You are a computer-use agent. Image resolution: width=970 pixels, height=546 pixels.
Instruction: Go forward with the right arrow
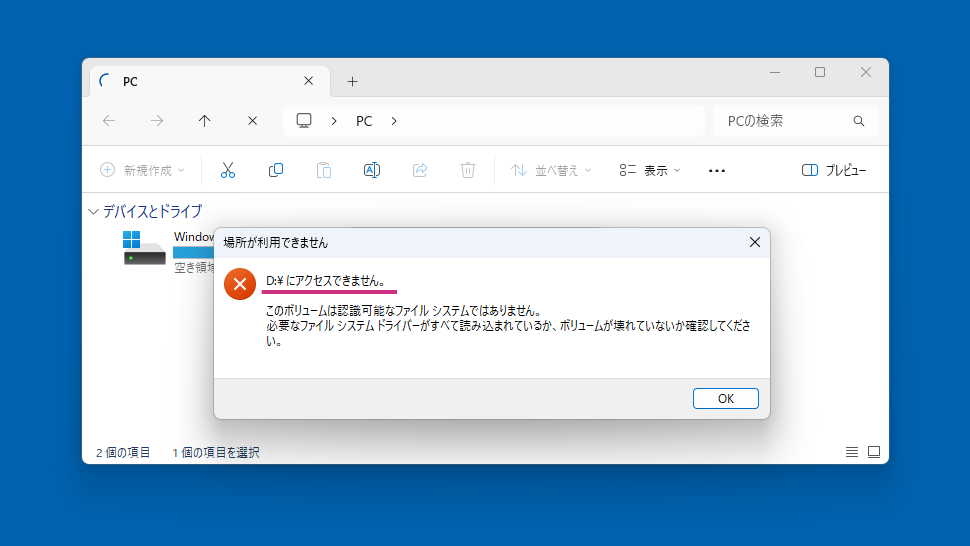(x=157, y=121)
